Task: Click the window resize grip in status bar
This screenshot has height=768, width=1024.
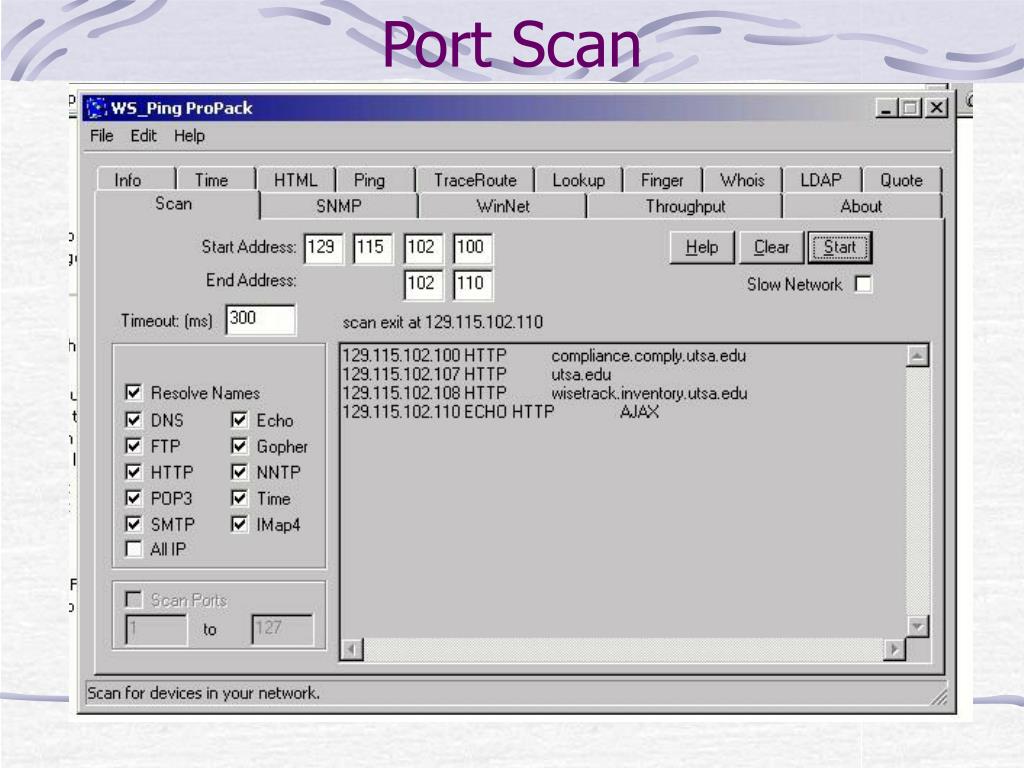Action: (939, 697)
